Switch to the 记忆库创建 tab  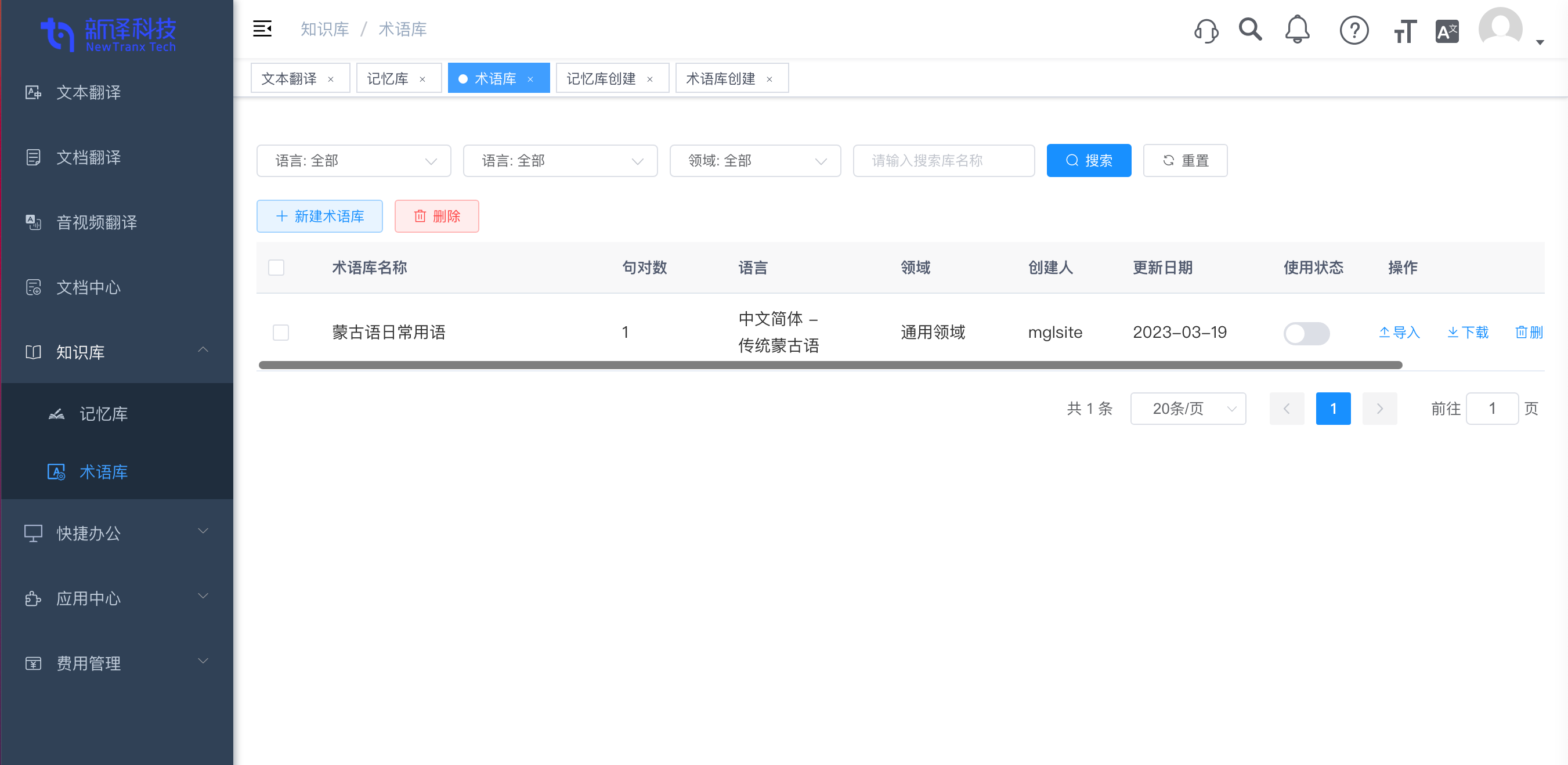pos(601,78)
